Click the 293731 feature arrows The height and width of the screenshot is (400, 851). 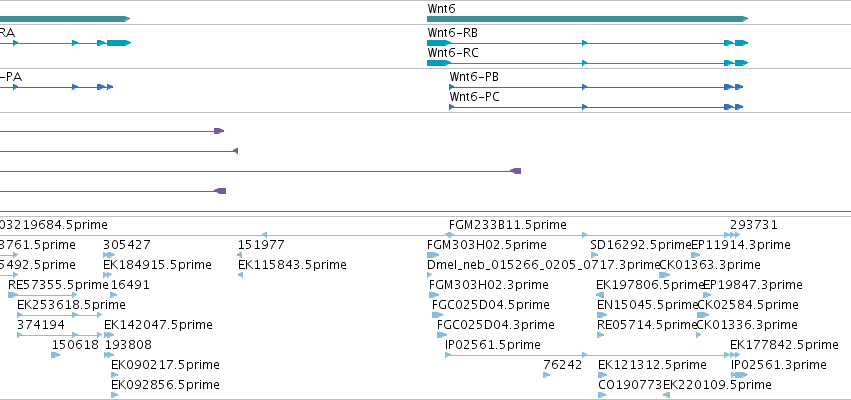click(735, 235)
